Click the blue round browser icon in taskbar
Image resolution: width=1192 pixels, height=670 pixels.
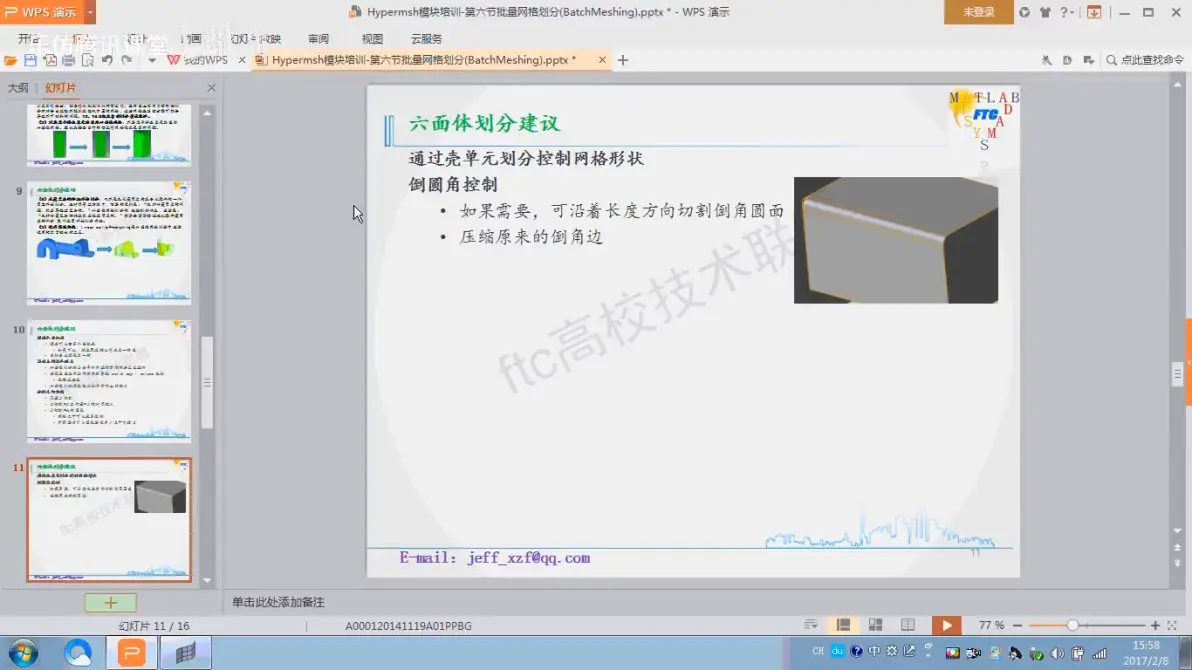[78, 653]
